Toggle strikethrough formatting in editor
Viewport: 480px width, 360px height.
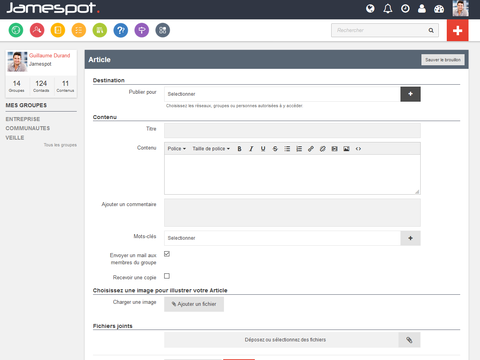(275, 149)
